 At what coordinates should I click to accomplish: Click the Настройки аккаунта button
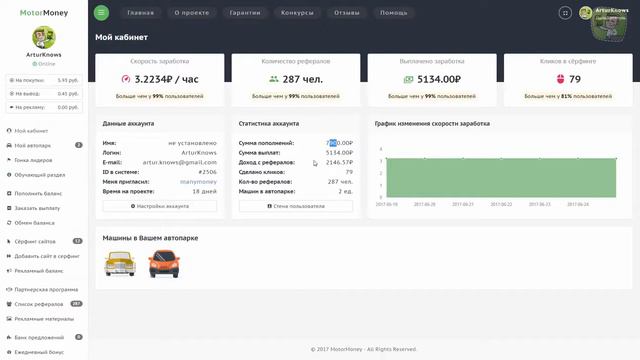tap(160, 206)
